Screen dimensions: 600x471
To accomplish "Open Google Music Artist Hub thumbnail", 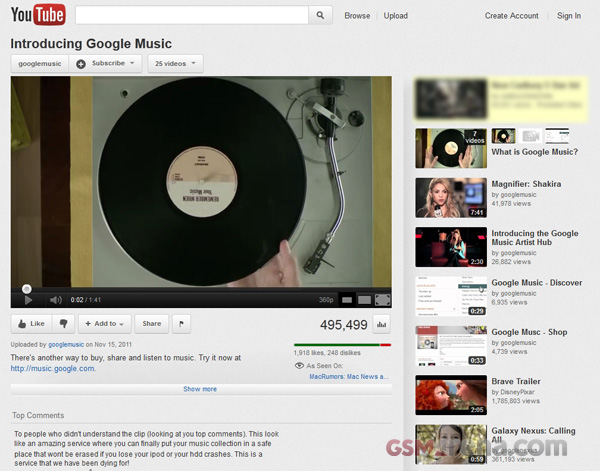I will coord(451,247).
